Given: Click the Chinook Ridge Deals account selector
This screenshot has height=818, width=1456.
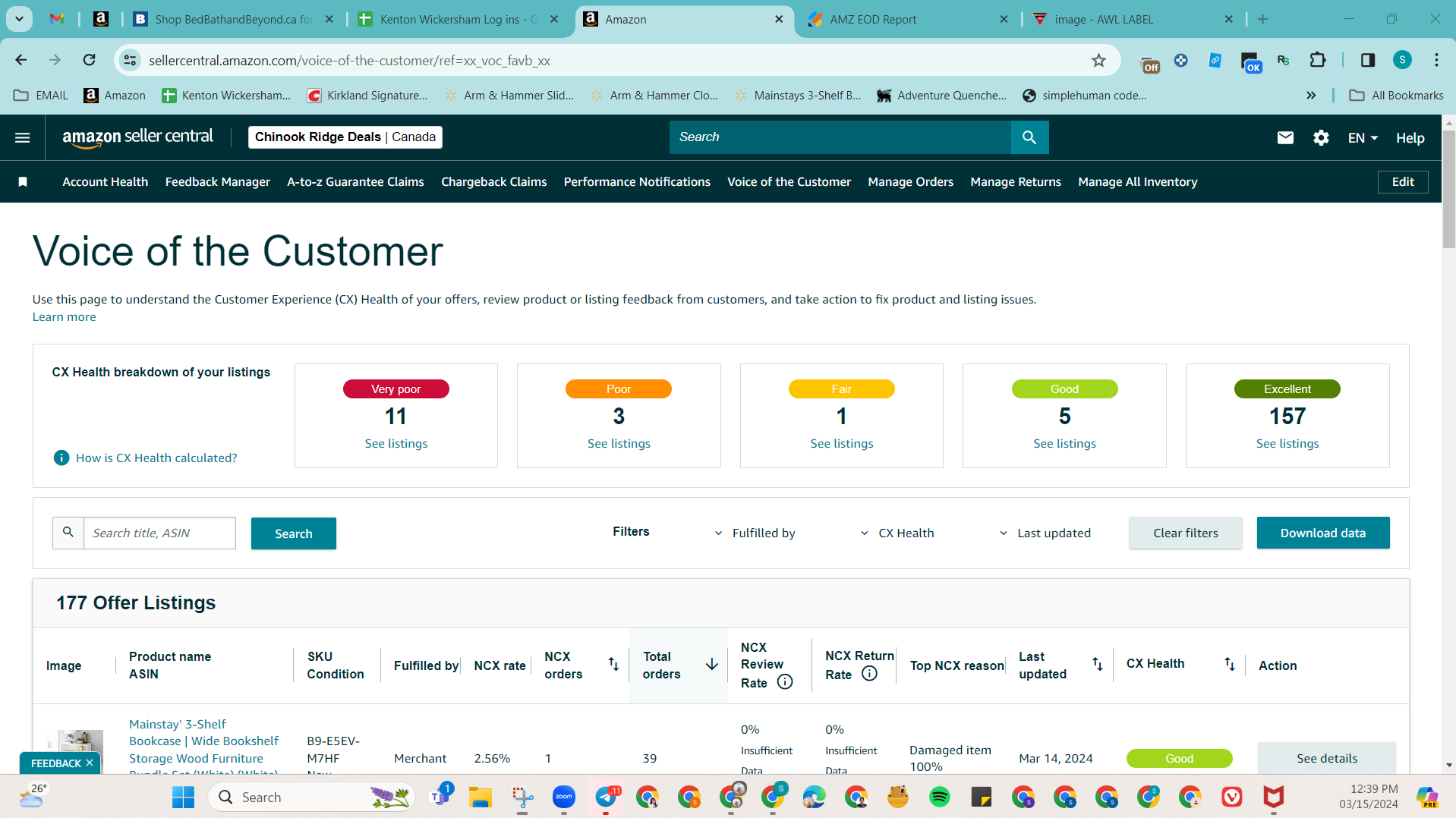Looking at the screenshot, I should (345, 137).
